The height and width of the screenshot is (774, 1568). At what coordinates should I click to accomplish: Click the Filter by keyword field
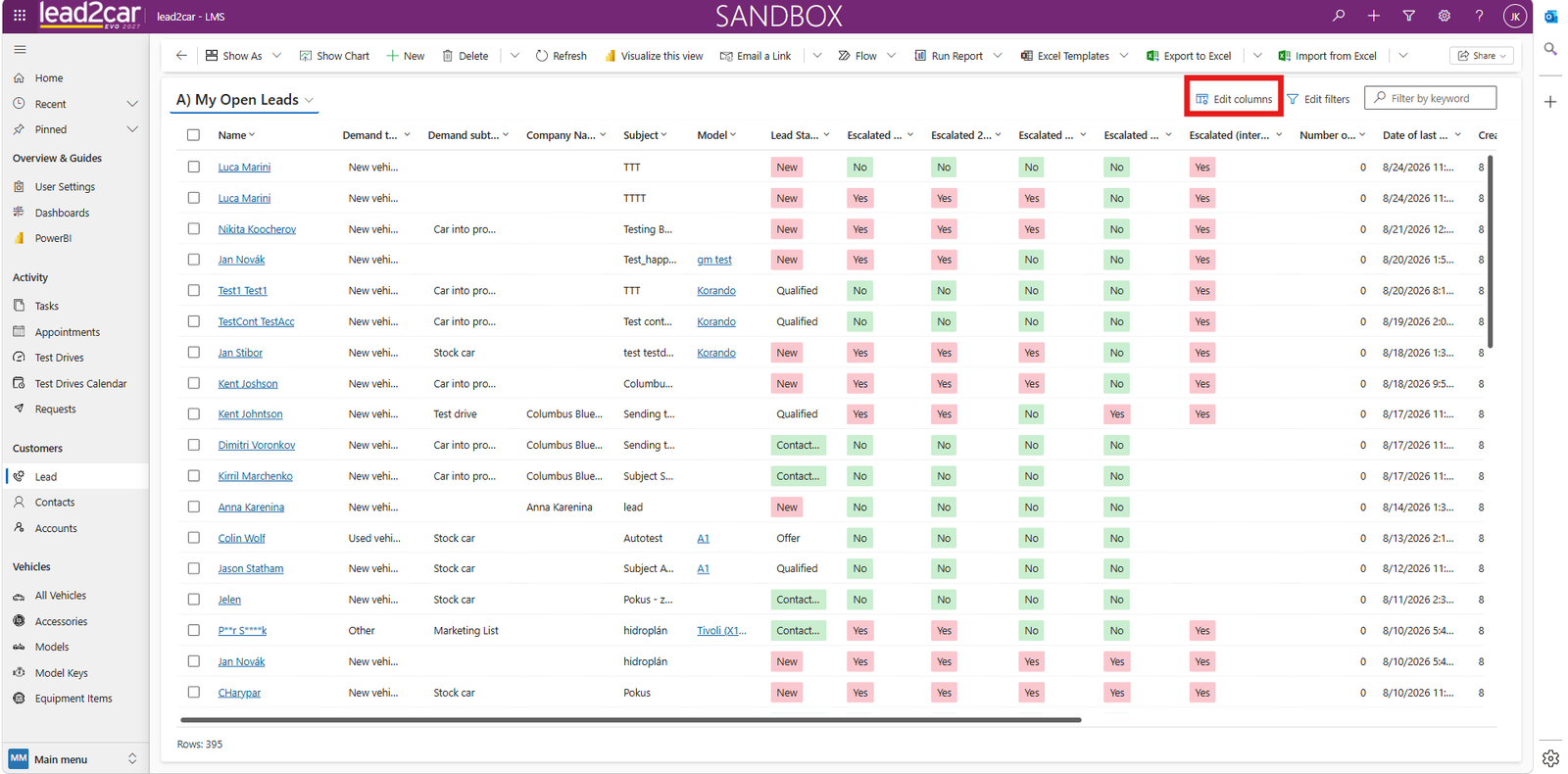(1430, 98)
